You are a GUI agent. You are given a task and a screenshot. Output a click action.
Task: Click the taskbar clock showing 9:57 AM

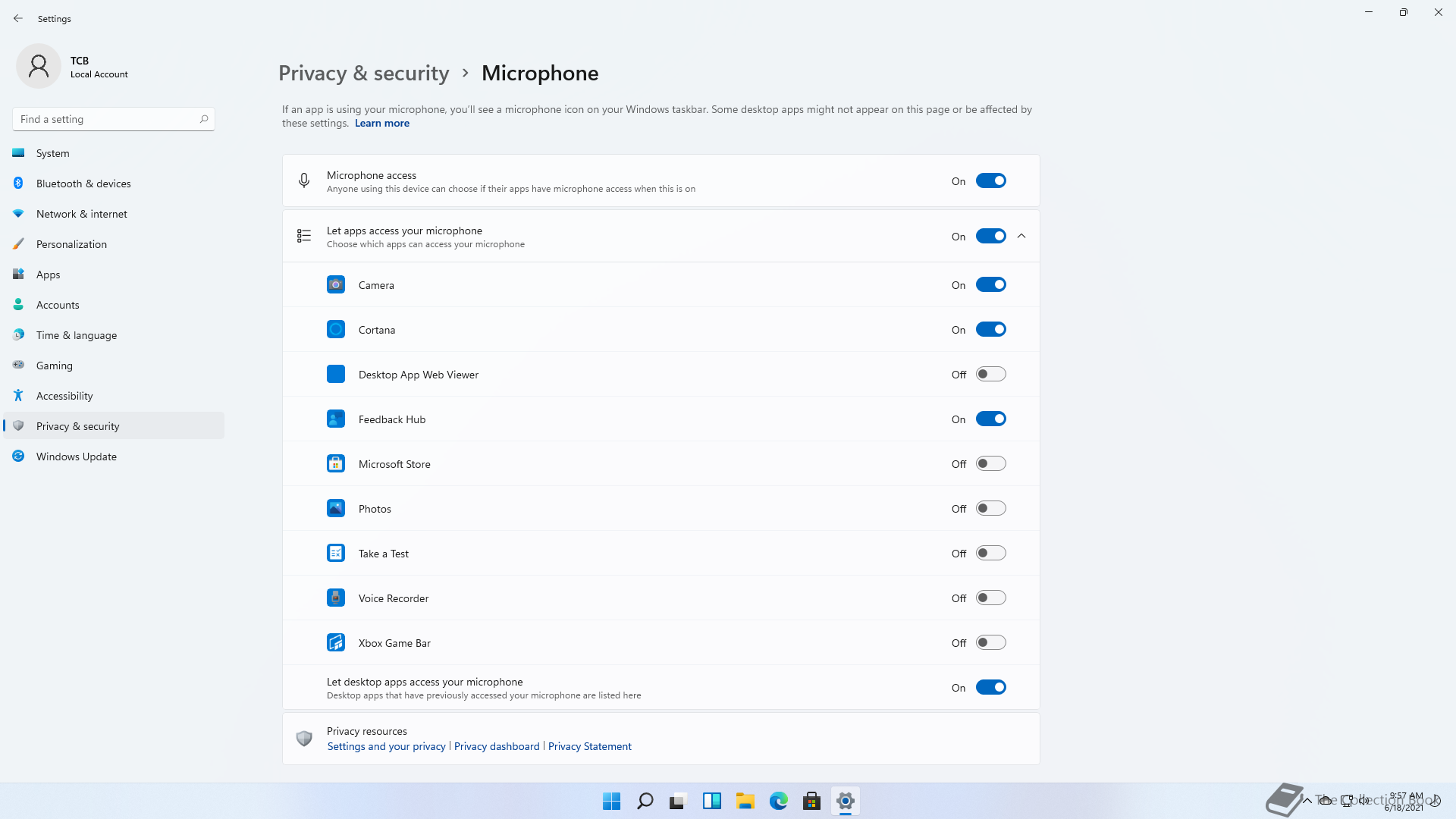coord(1405,802)
